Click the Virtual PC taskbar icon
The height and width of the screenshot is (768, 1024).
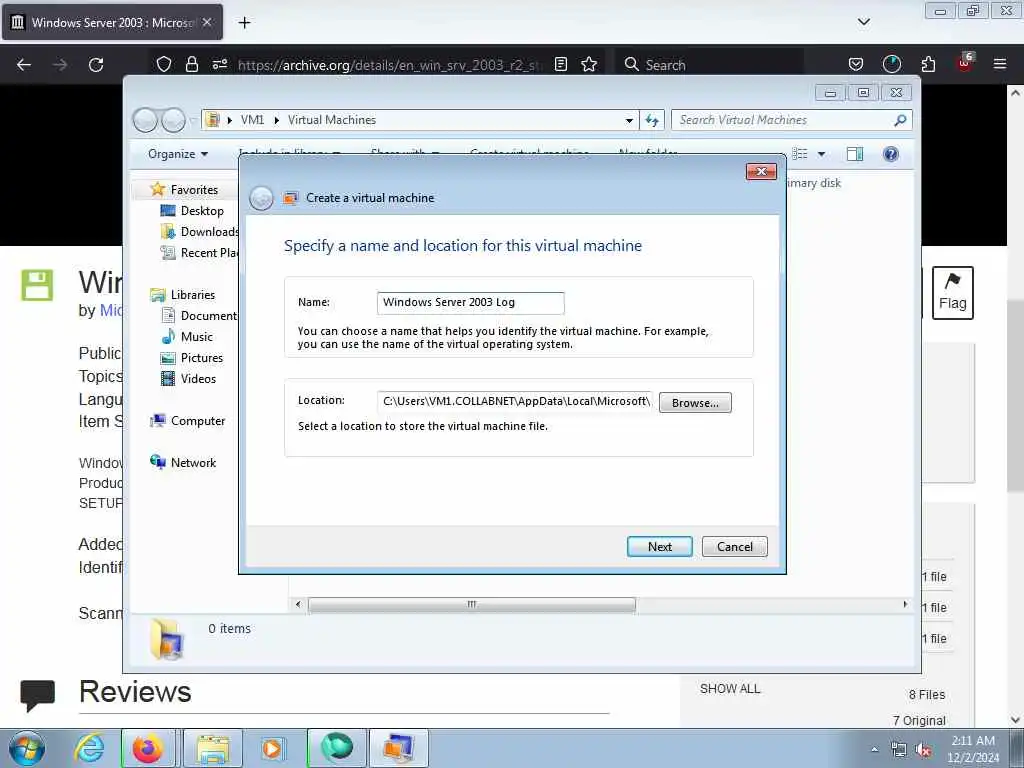pyautogui.click(x=399, y=748)
